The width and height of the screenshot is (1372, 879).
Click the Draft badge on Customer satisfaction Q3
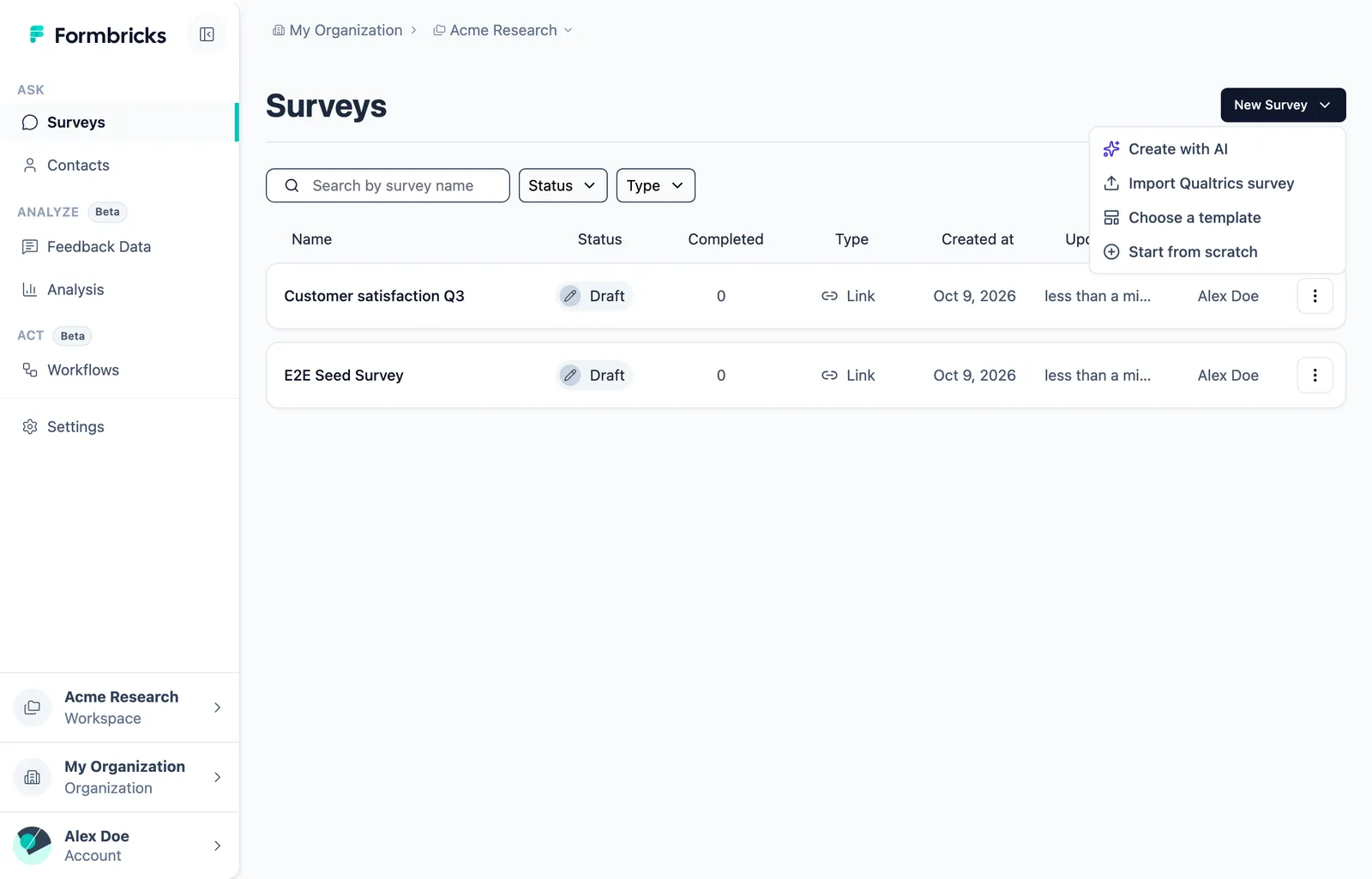pyautogui.click(x=594, y=296)
